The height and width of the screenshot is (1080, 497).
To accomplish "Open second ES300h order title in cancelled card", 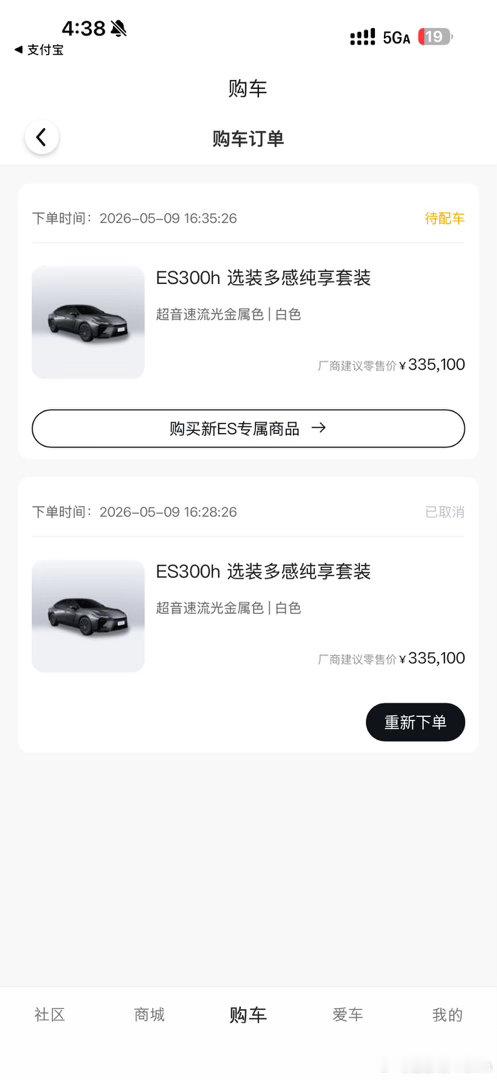I will [x=264, y=572].
